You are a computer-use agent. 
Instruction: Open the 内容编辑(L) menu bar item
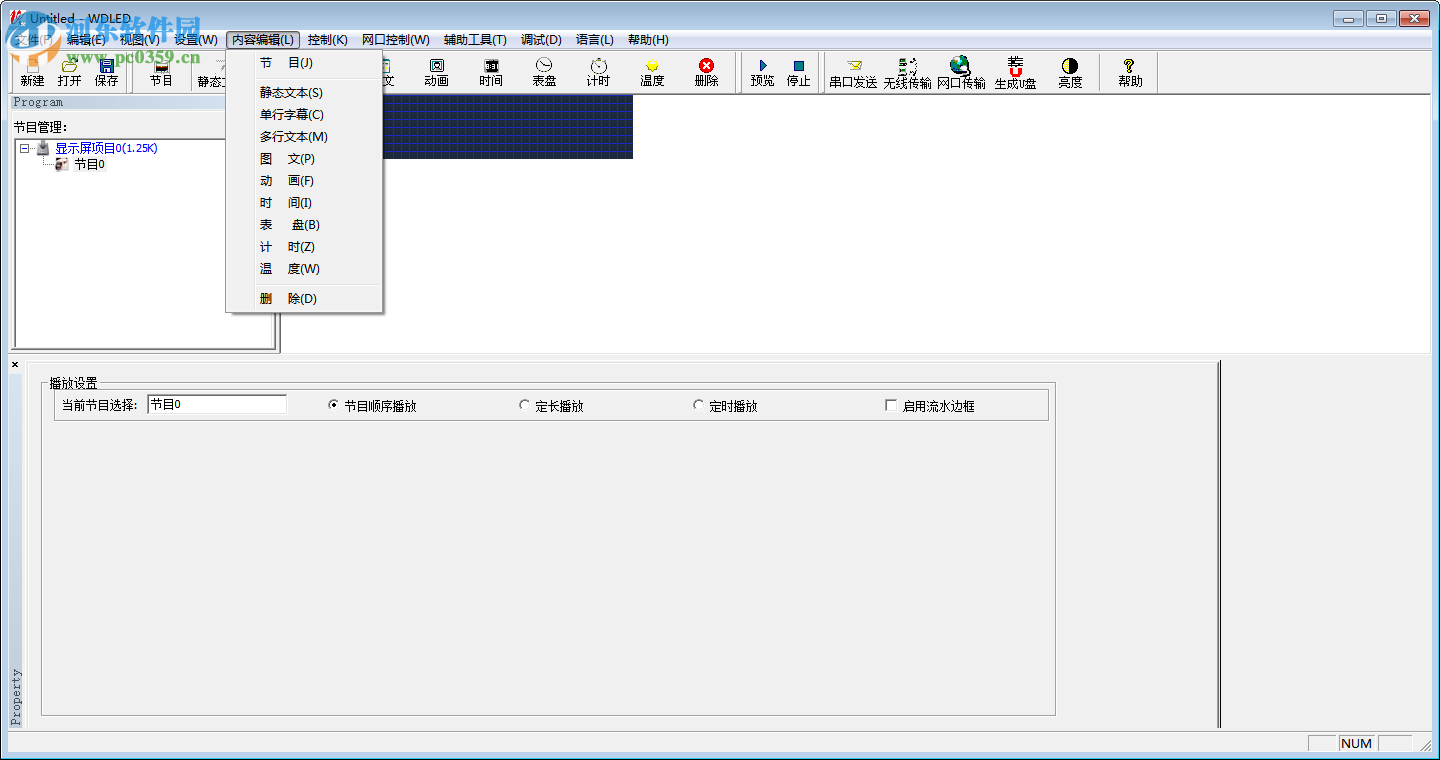tap(263, 40)
